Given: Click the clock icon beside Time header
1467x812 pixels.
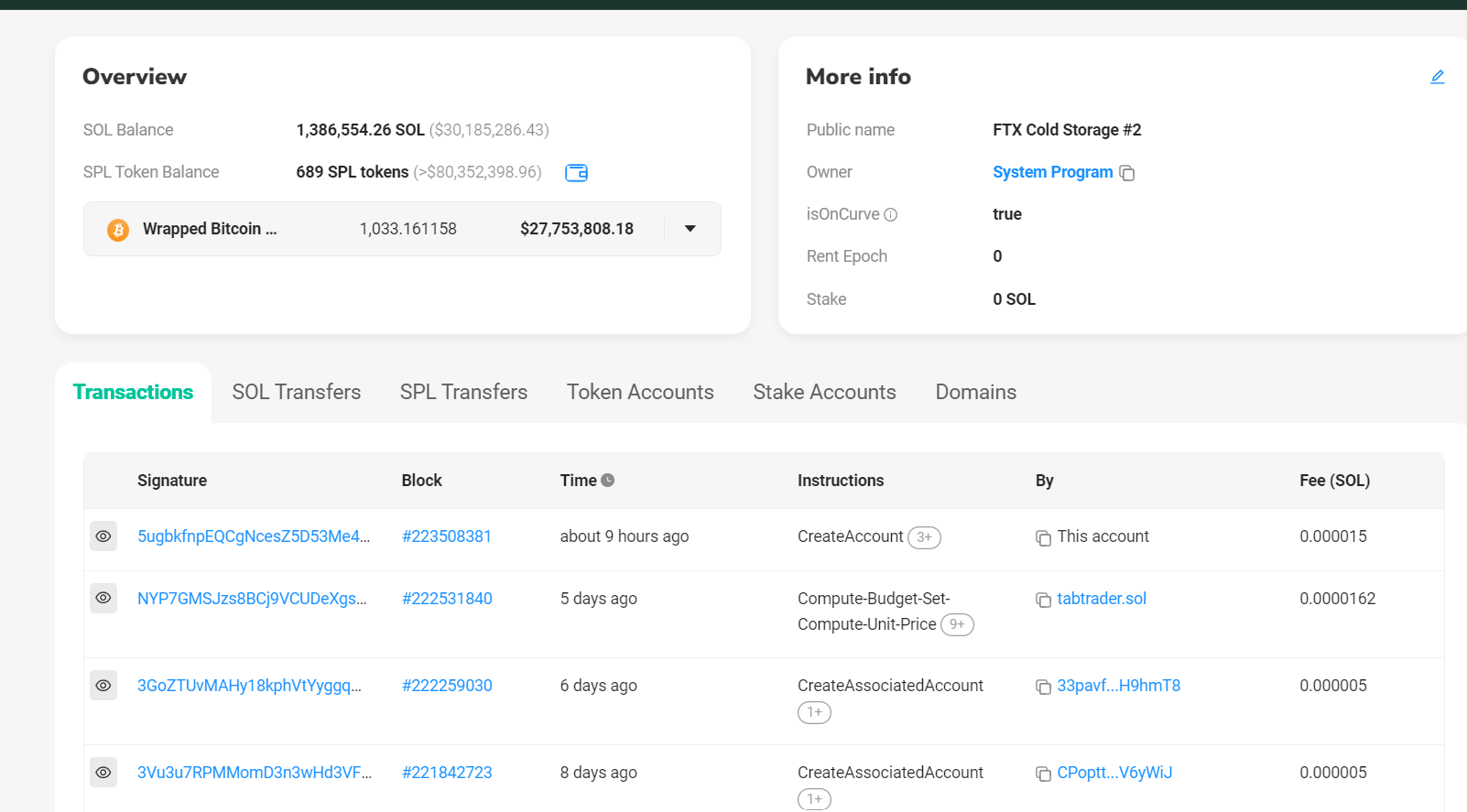Looking at the screenshot, I should point(608,480).
